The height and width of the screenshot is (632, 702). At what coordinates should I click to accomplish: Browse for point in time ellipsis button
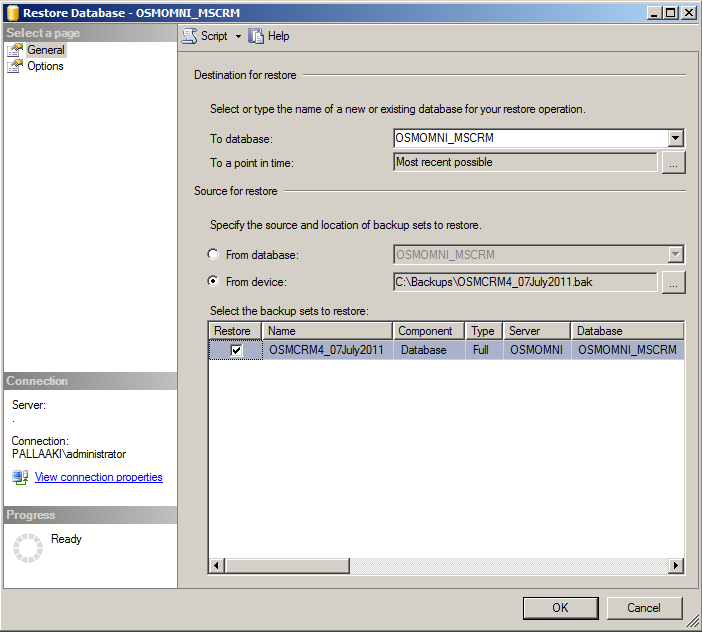(674, 162)
